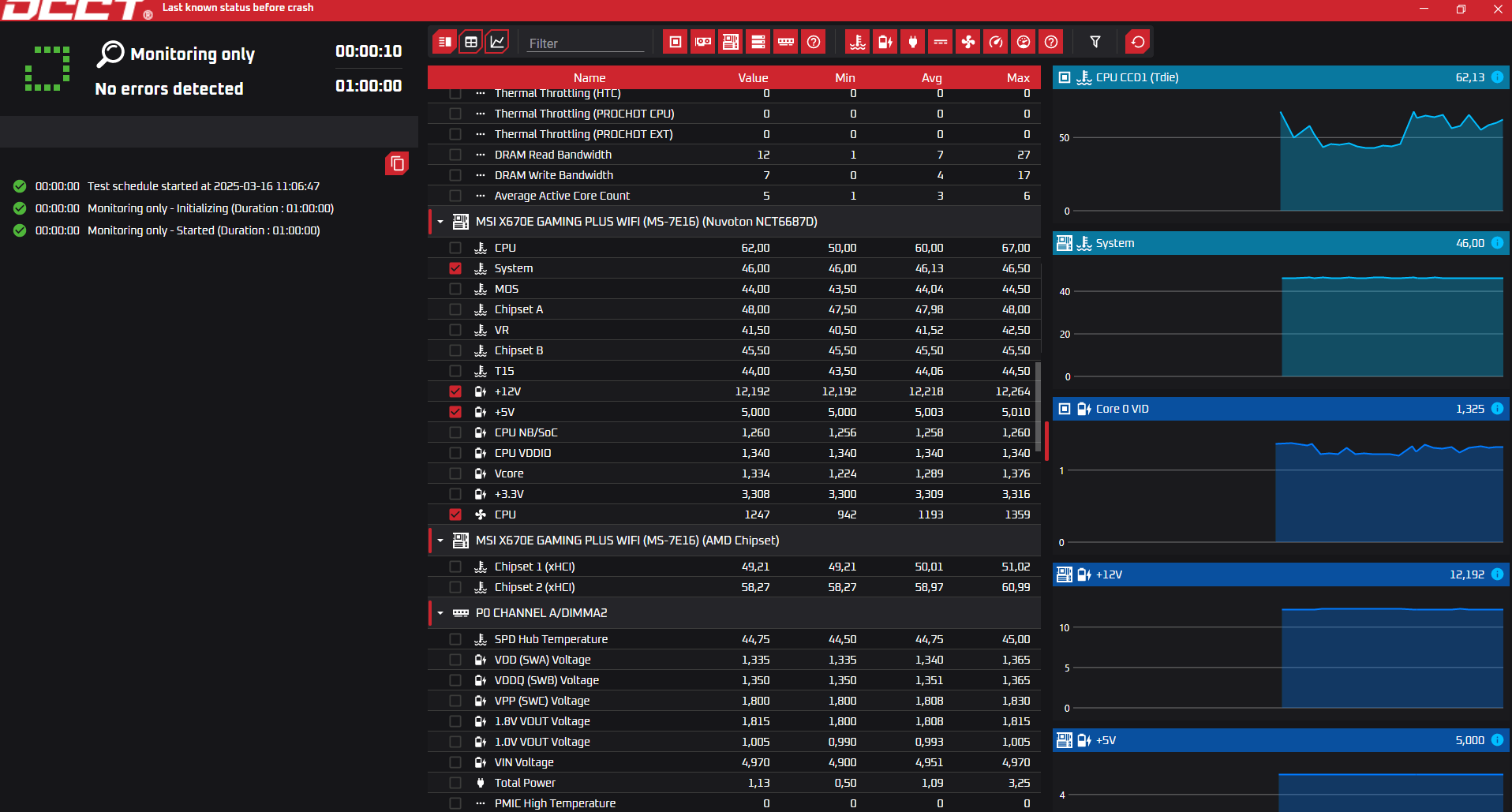Image resolution: width=1512 pixels, height=812 pixels.
Task: Uncheck the +5V voltage checkbox
Action: coord(455,412)
